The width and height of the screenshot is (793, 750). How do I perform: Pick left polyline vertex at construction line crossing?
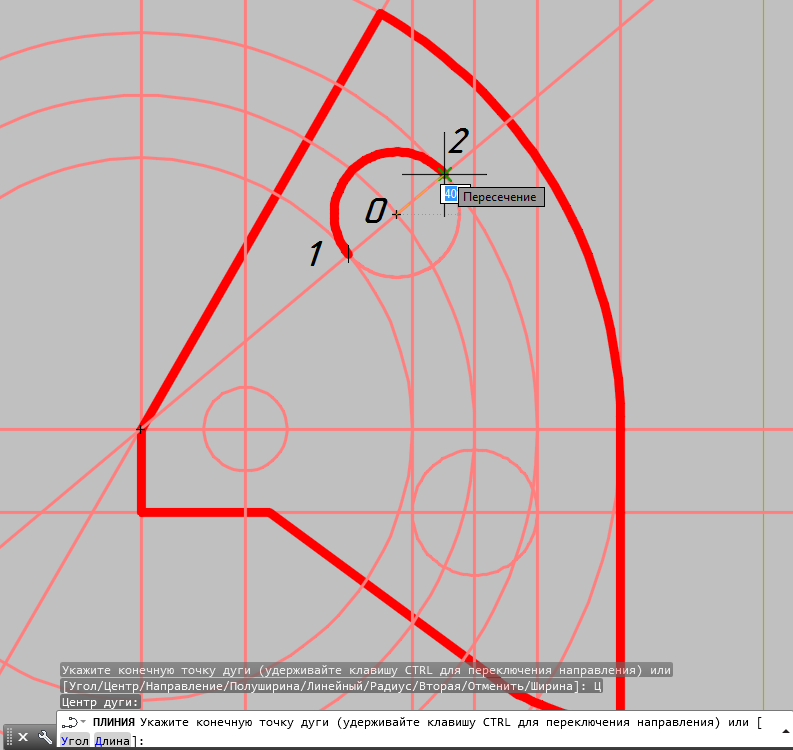pos(141,429)
